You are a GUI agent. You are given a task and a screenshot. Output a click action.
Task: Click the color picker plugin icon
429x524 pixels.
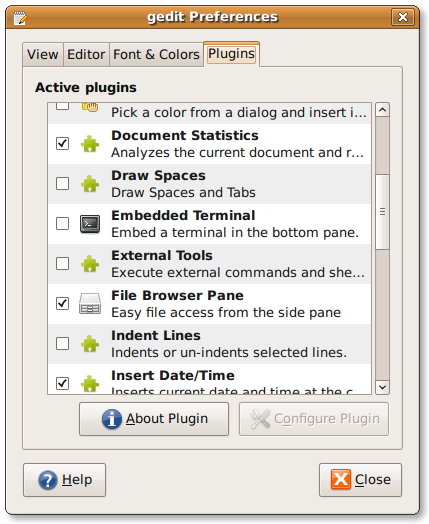coord(90,107)
